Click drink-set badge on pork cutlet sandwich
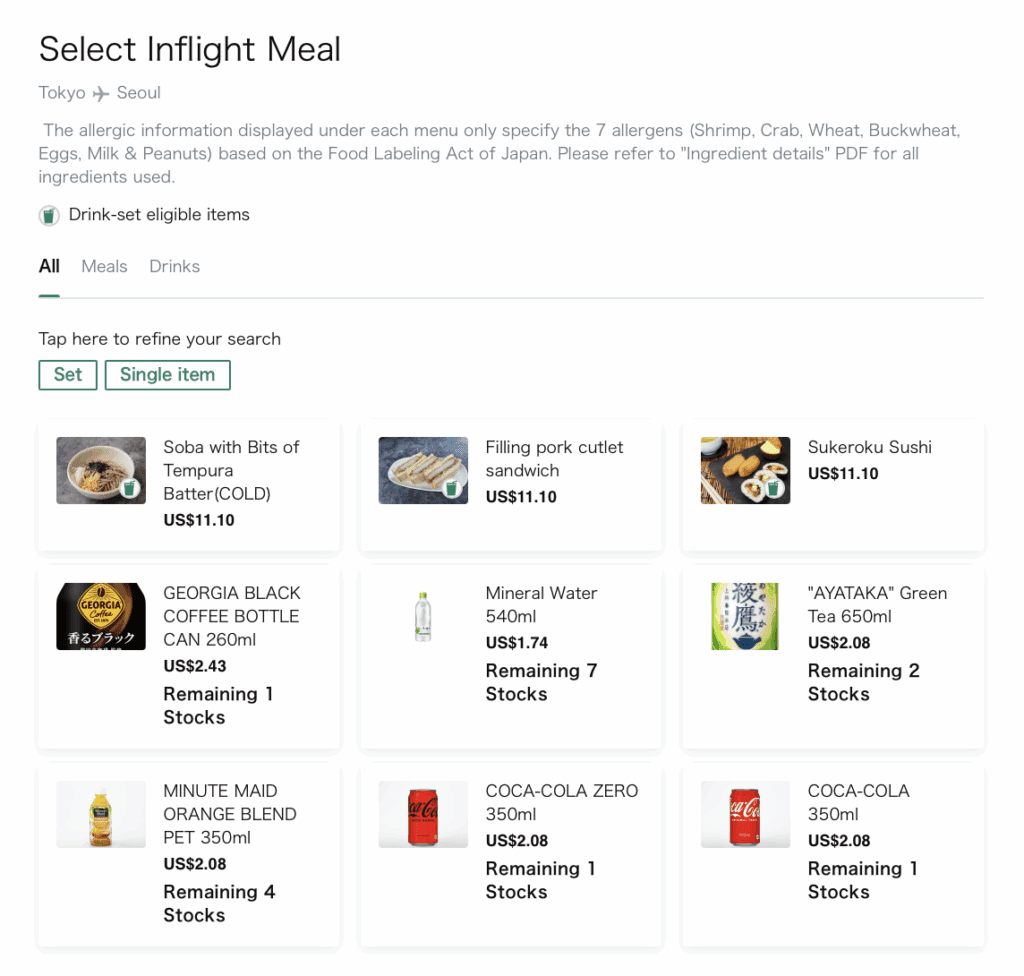Image resolution: width=1024 pixels, height=976 pixels. click(x=451, y=489)
